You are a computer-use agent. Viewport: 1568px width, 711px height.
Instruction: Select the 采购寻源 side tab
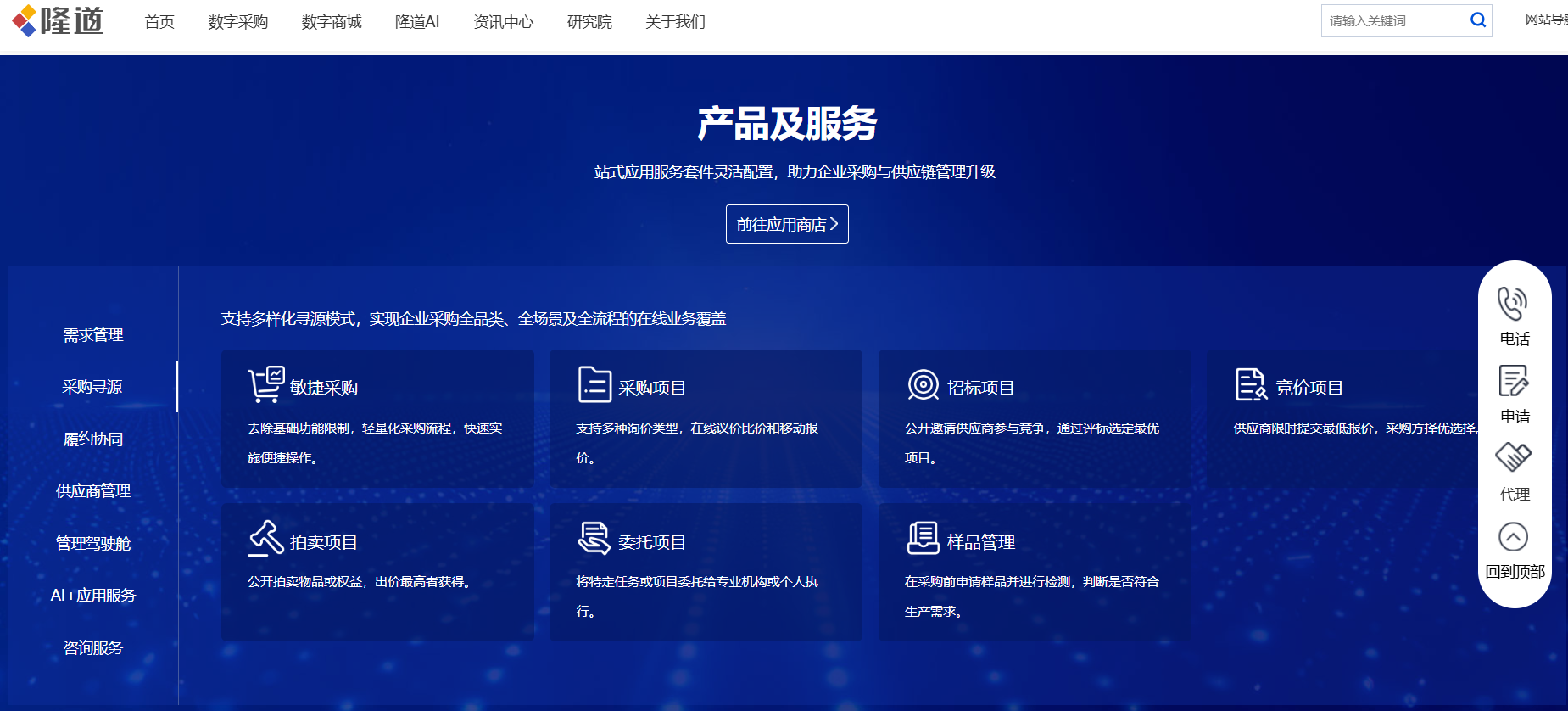click(92, 387)
